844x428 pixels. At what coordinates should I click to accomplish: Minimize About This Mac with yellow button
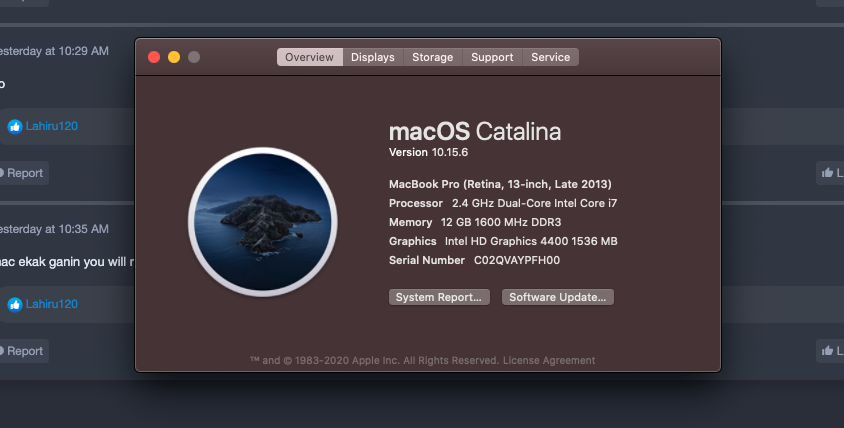point(174,57)
